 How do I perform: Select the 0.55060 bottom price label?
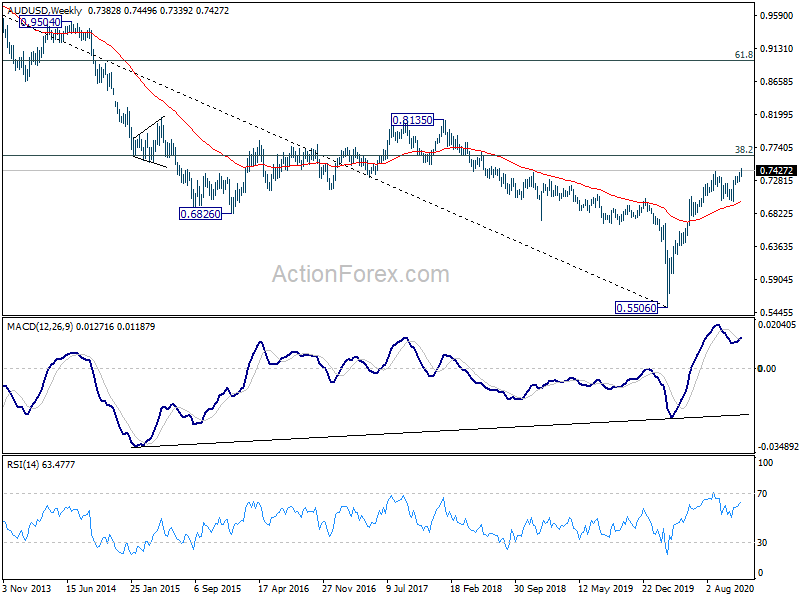tap(636, 308)
